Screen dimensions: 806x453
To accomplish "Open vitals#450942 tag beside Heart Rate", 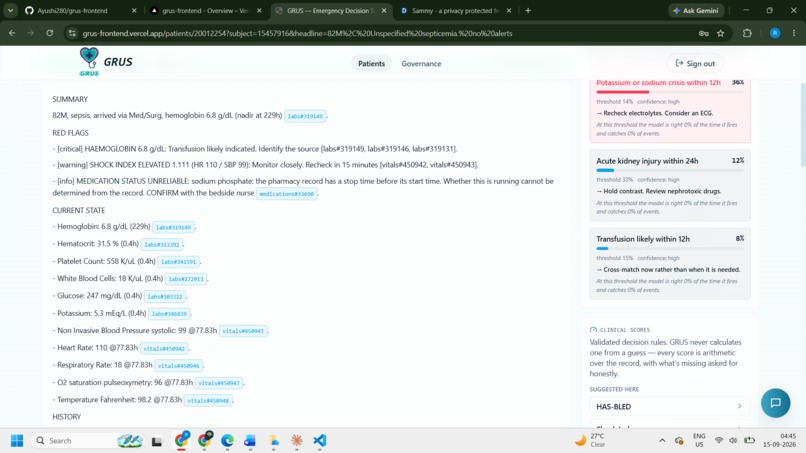I will (164, 349).
